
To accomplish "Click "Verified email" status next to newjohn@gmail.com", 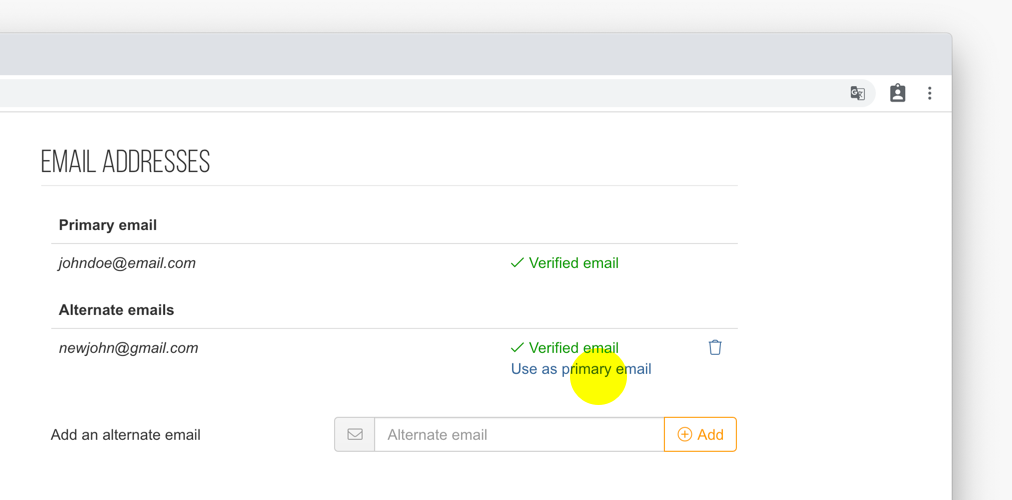I will tap(573, 348).
